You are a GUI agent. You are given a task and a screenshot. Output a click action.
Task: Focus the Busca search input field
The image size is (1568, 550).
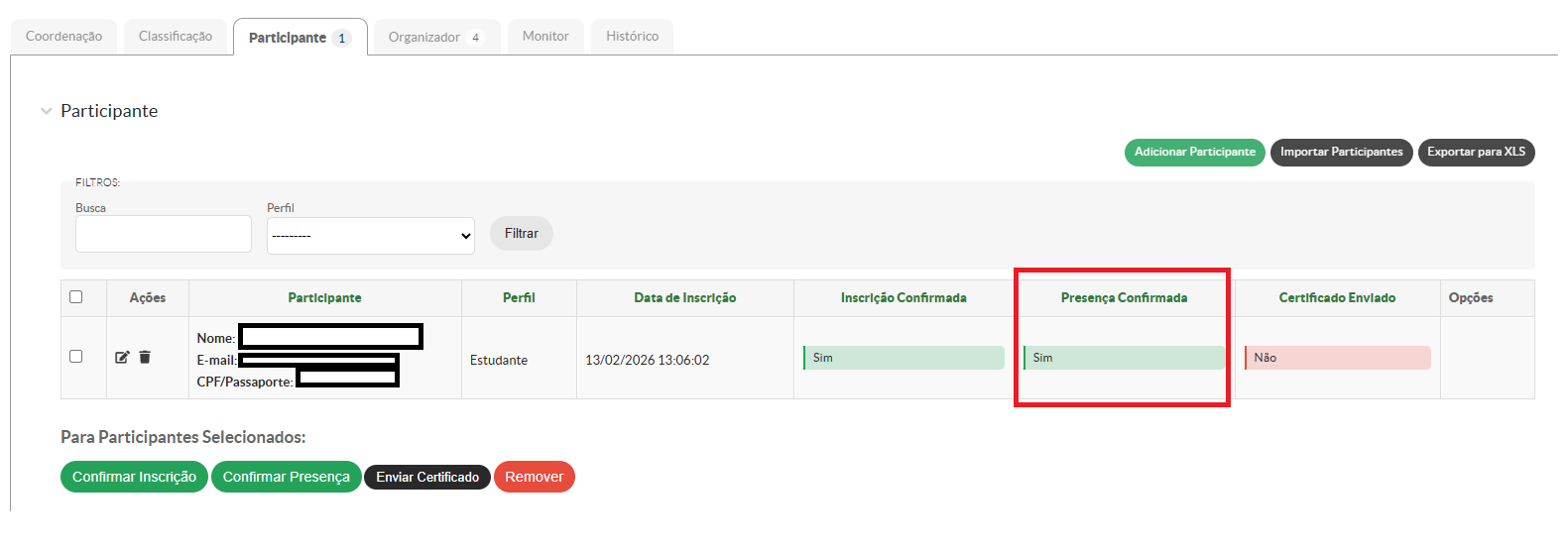pyautogui.click(x=164, y=234)
